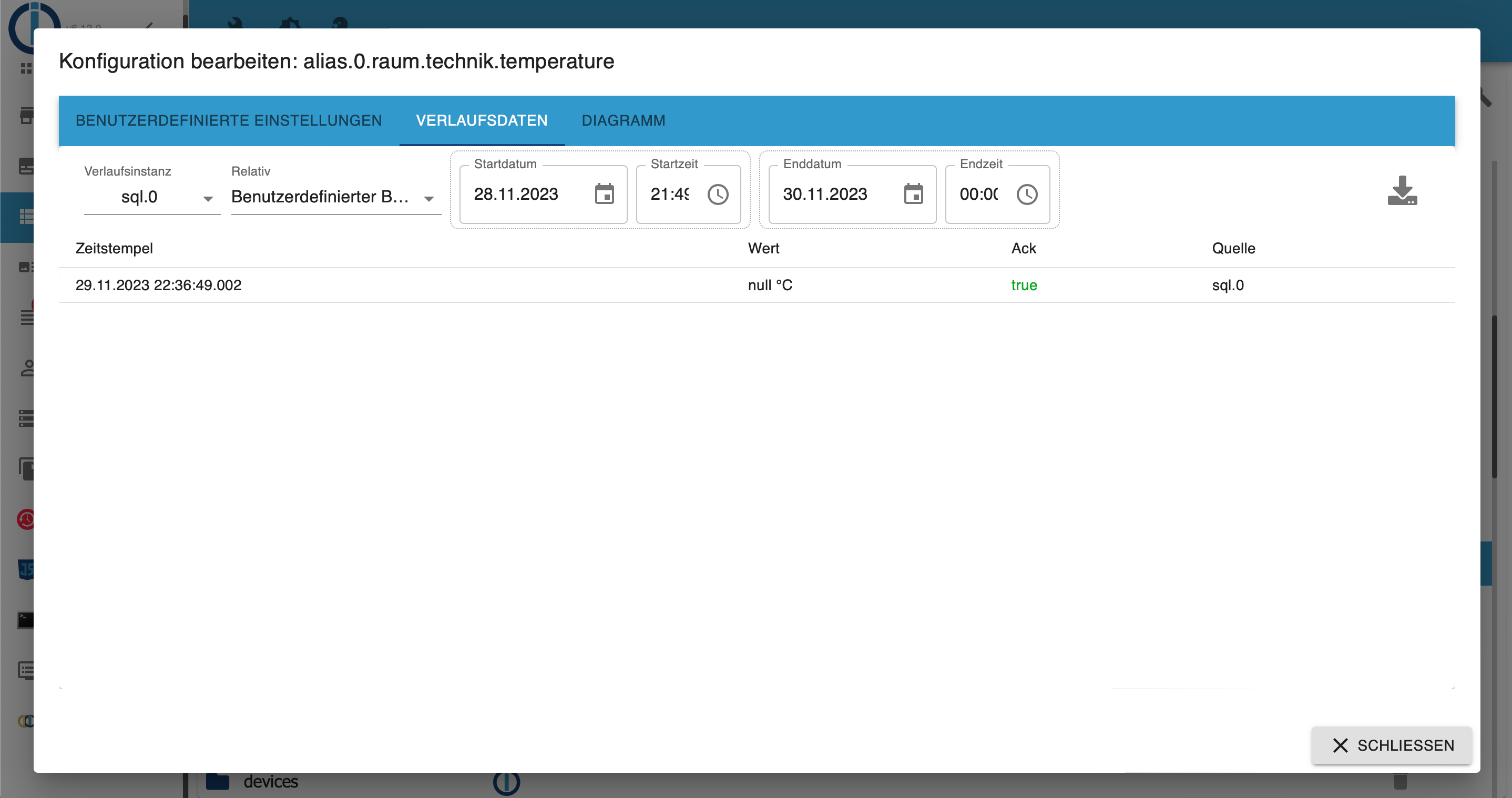Click the Zeitstempel column header
This screenshot has height=798, width=1512.
point(114,248)
